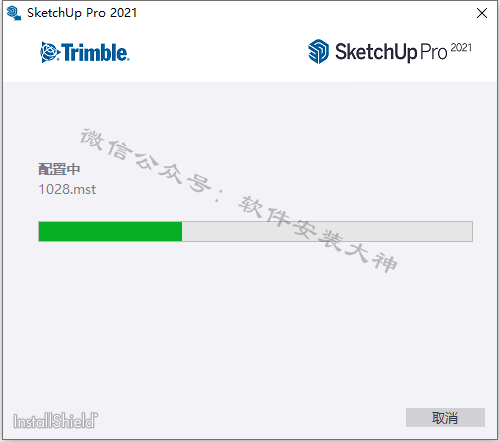This screenshot has height=442, width=500.
Task: Click the green filled progress bar portion
Action: (x=110, y=231)
